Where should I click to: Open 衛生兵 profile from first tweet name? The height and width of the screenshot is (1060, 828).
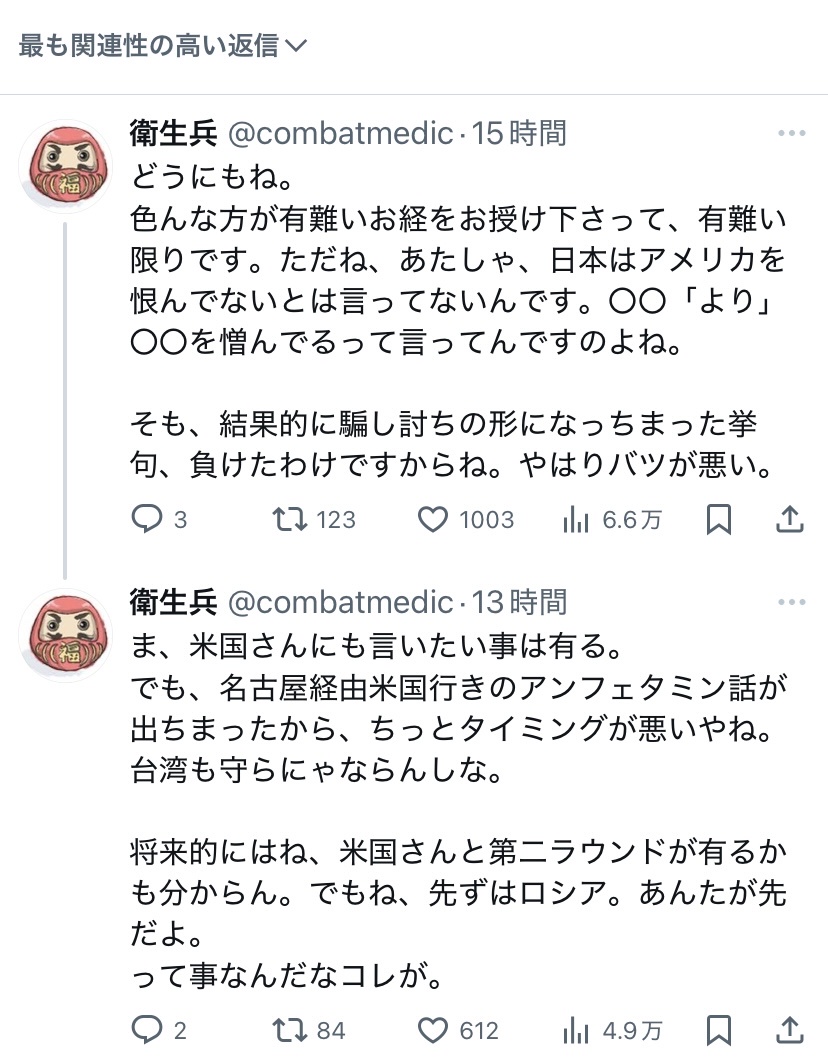coord(174,133)
